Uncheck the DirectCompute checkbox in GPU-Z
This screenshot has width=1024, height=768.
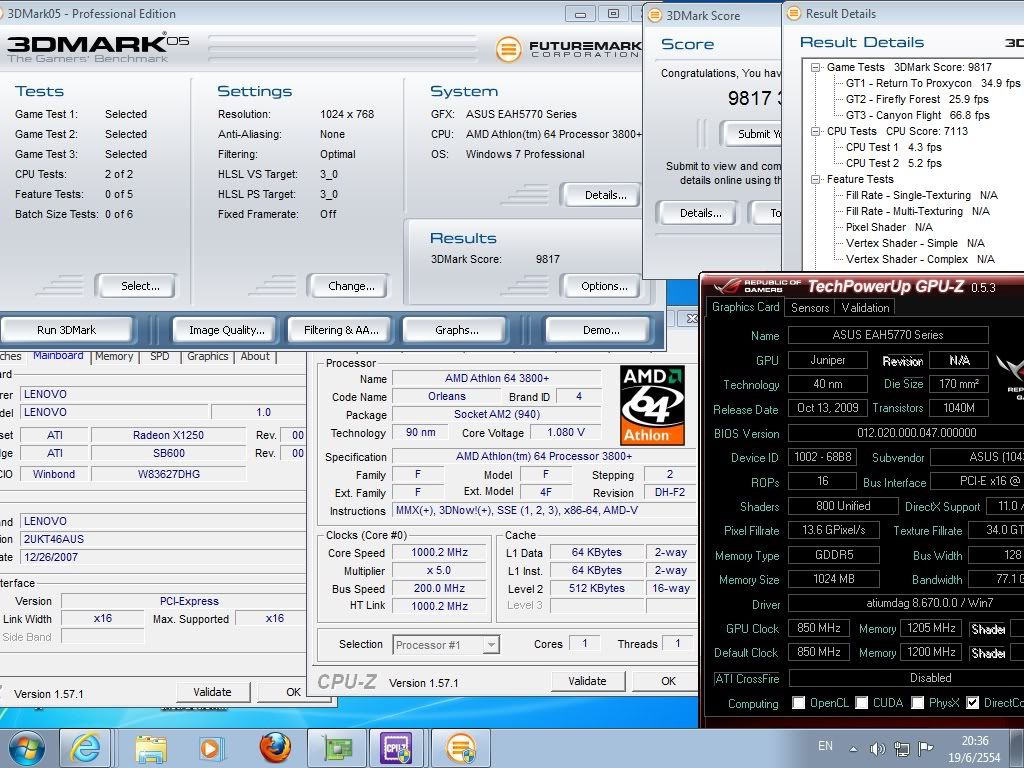(x=972, y=703)
